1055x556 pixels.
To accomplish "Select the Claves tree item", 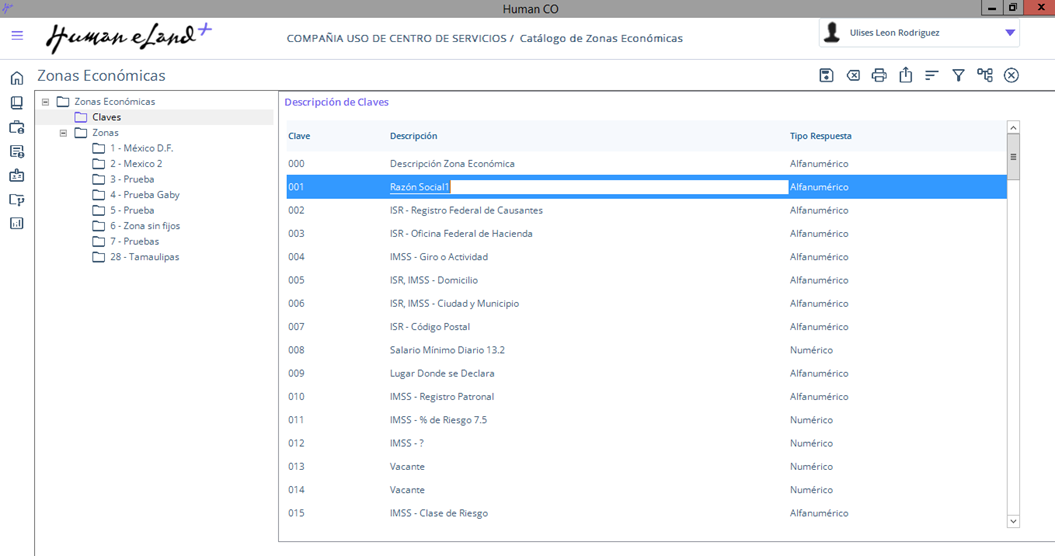I will (106, 117).
